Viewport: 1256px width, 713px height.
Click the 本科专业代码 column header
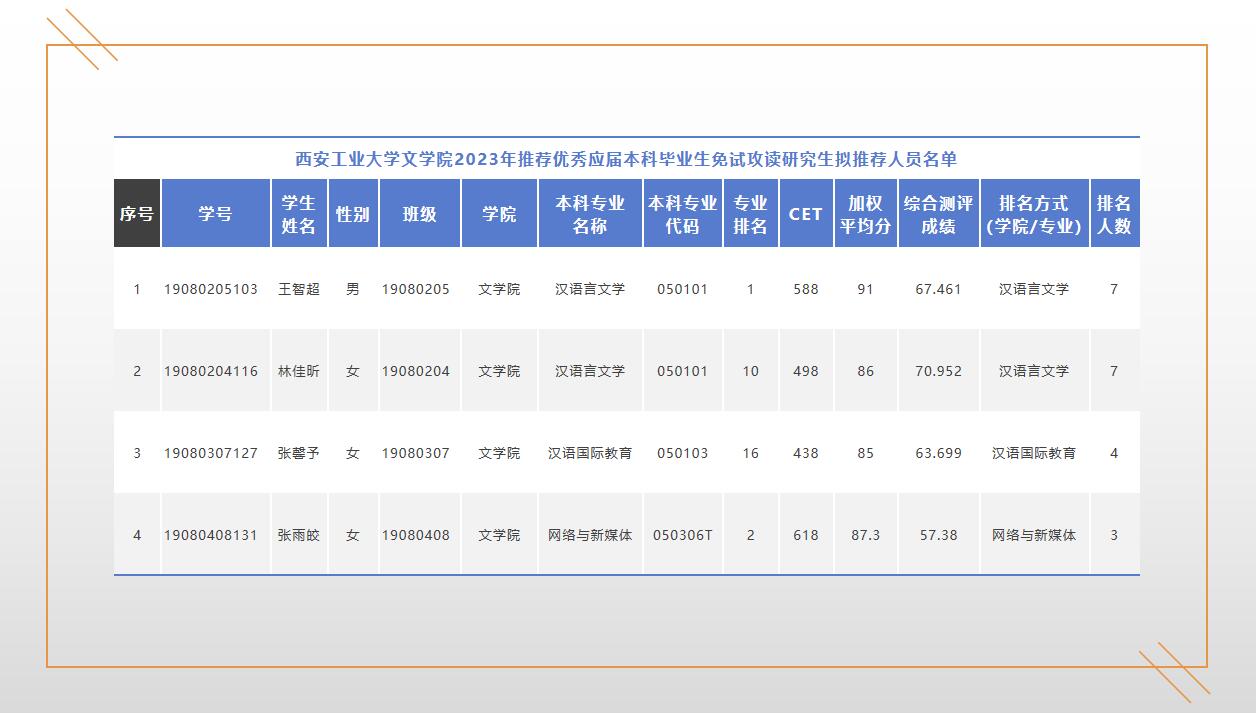tap(682, 214)
